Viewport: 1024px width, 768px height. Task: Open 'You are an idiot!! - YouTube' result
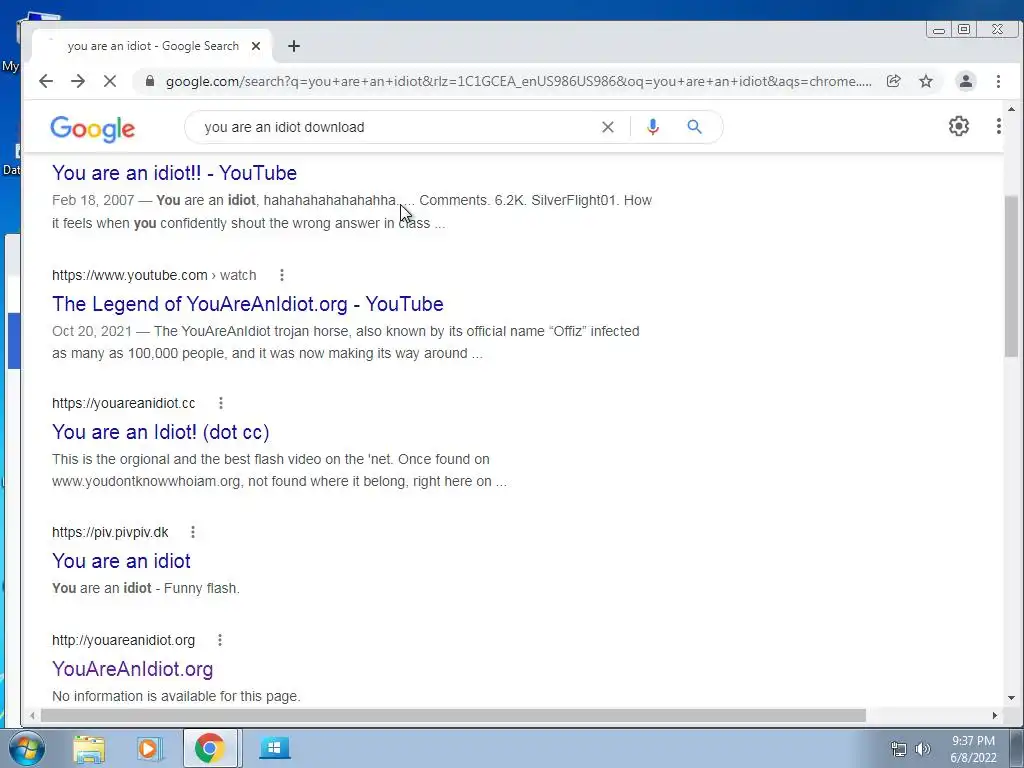tap(174, 173)
